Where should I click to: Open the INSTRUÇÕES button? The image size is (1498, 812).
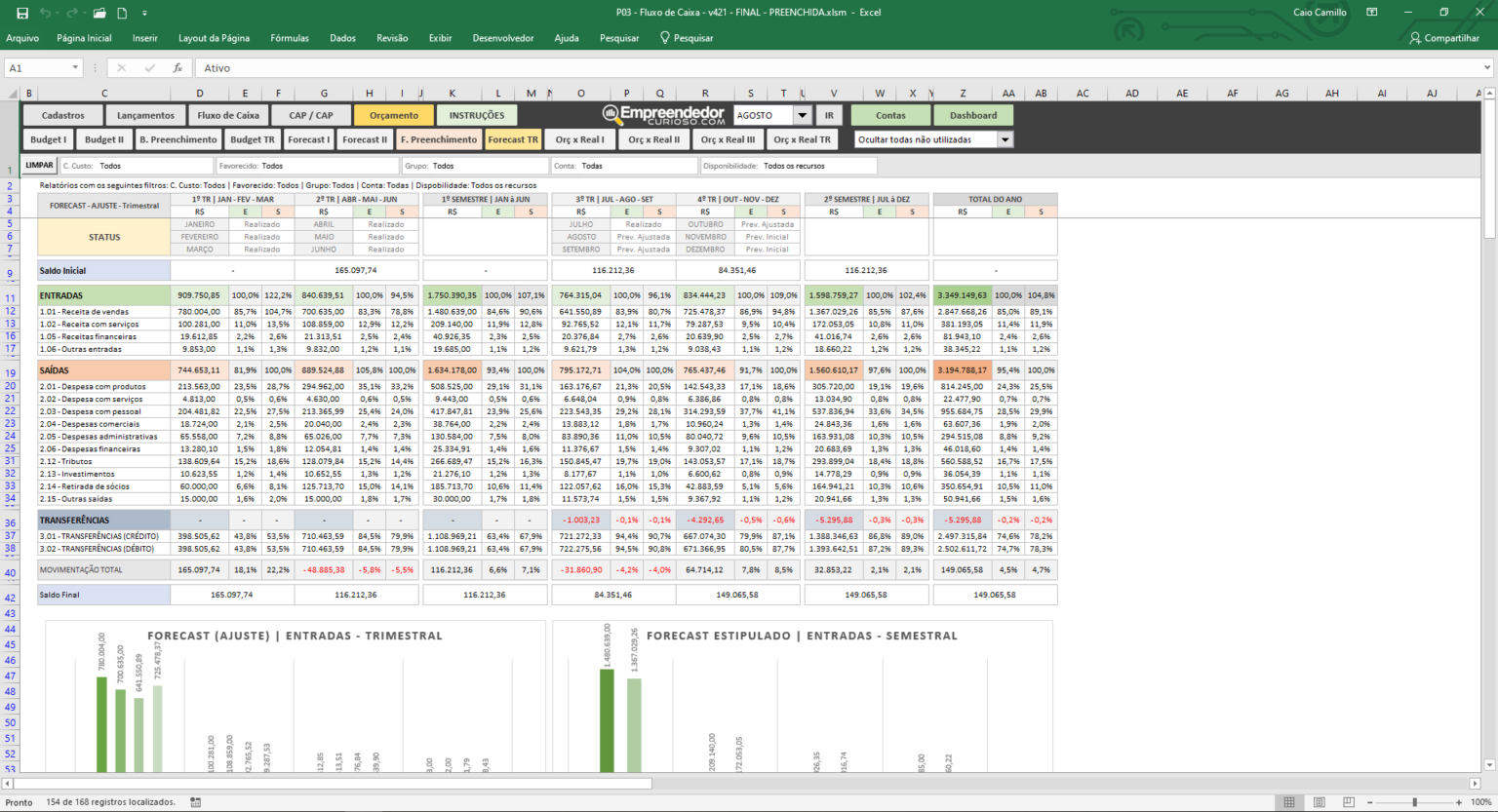pyautogui.click(x=477, y=115)
